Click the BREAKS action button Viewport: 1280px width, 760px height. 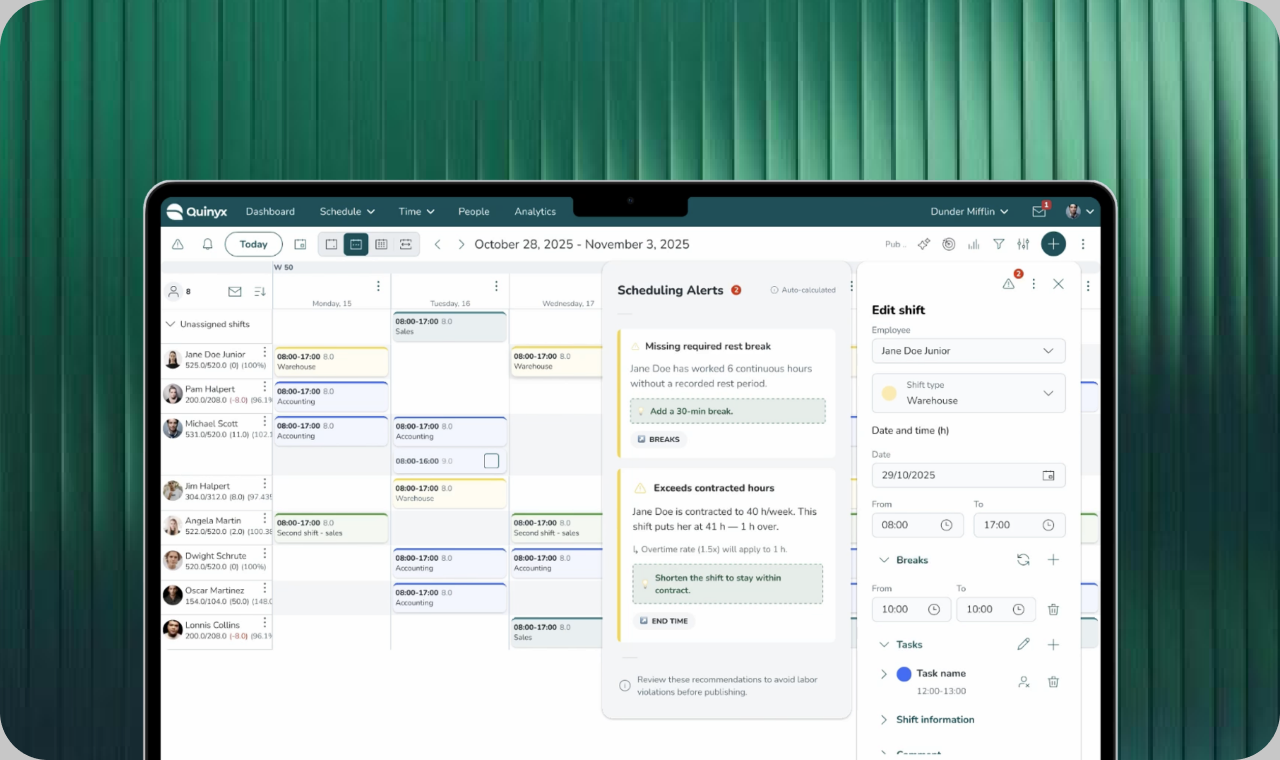point(659,439)
